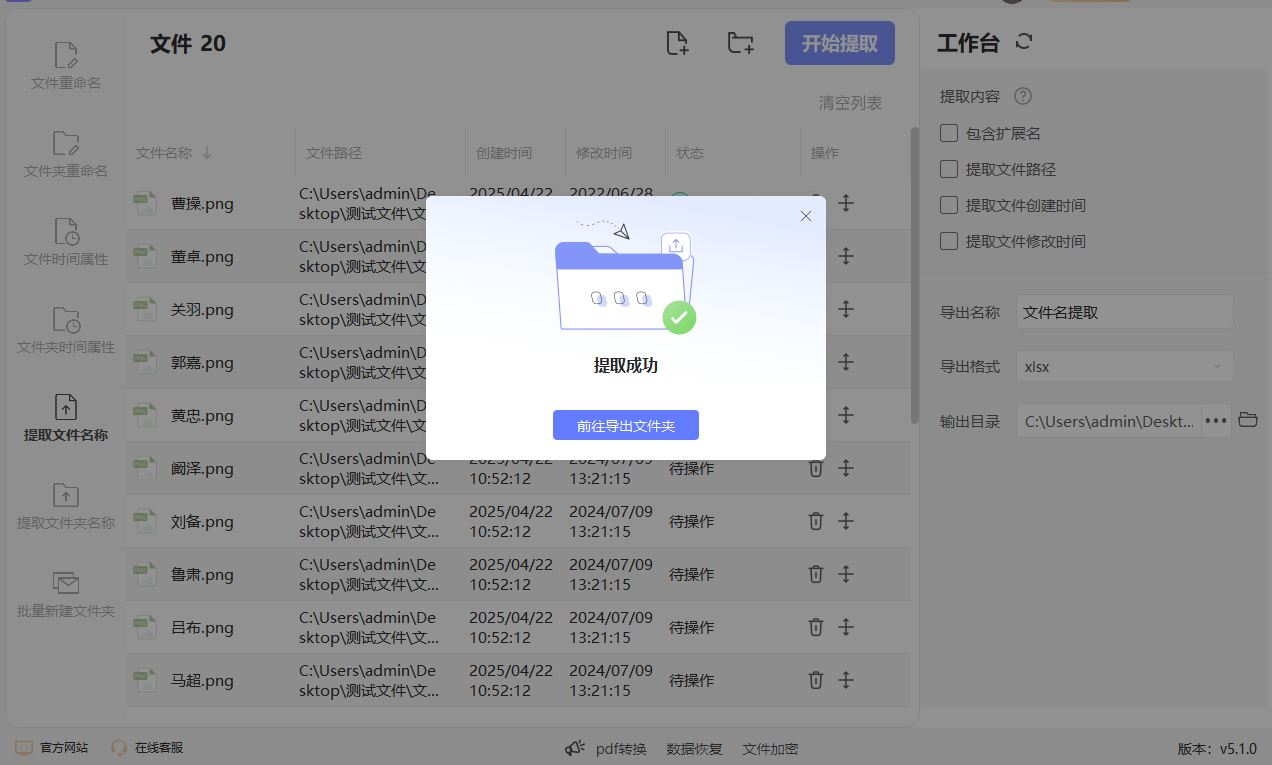The height and width of the screenshot is (765, 1272).
Task: Open the output folder icon
Action: [x=1247, y=420]
